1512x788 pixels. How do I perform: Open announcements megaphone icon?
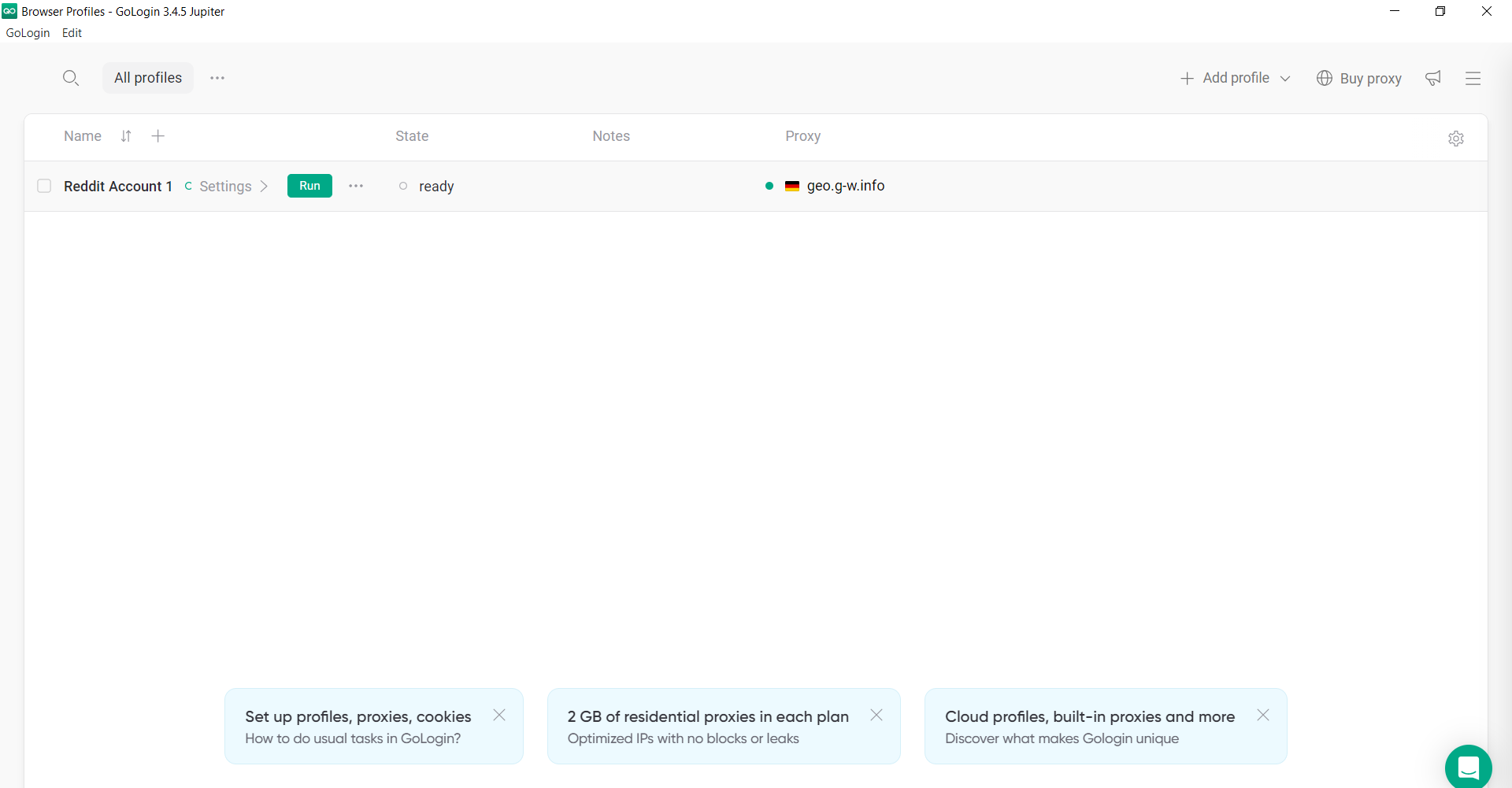1433,78
